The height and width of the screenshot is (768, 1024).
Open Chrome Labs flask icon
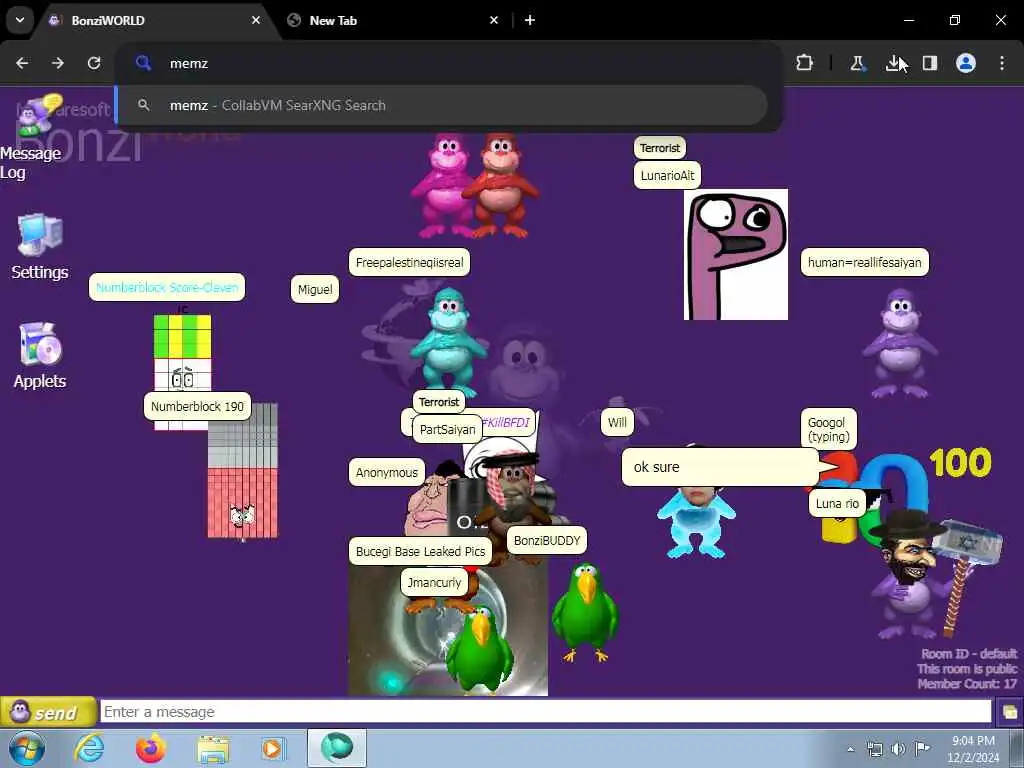857,63
